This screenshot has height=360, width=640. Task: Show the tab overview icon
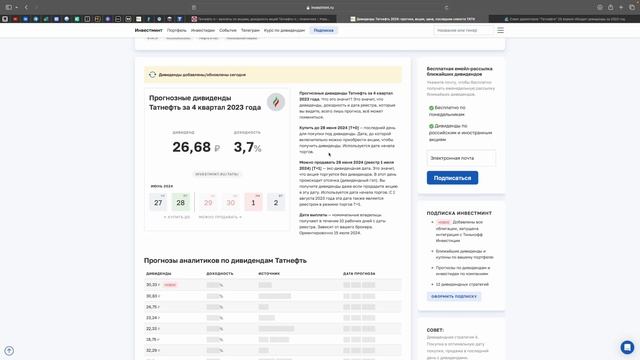tap(632, 7)
